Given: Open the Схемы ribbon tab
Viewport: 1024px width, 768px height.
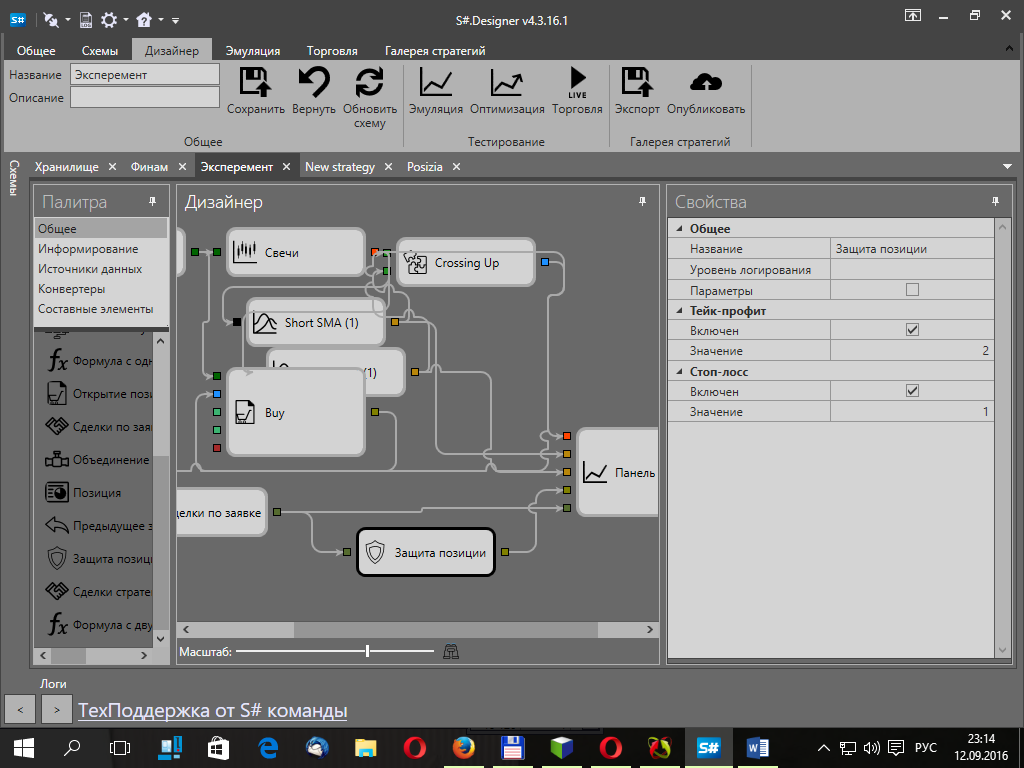Looking at the screenshot, I should (100, 51).
